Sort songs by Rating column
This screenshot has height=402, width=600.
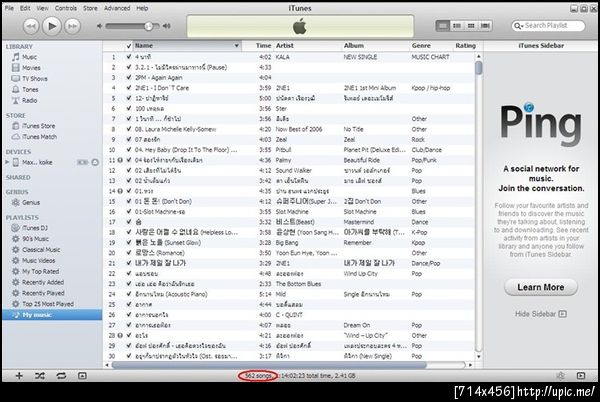[x=465, y=46]
